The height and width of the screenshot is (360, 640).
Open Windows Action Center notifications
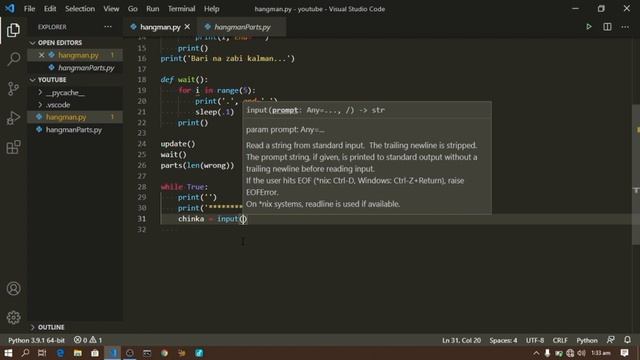(624, 353)
